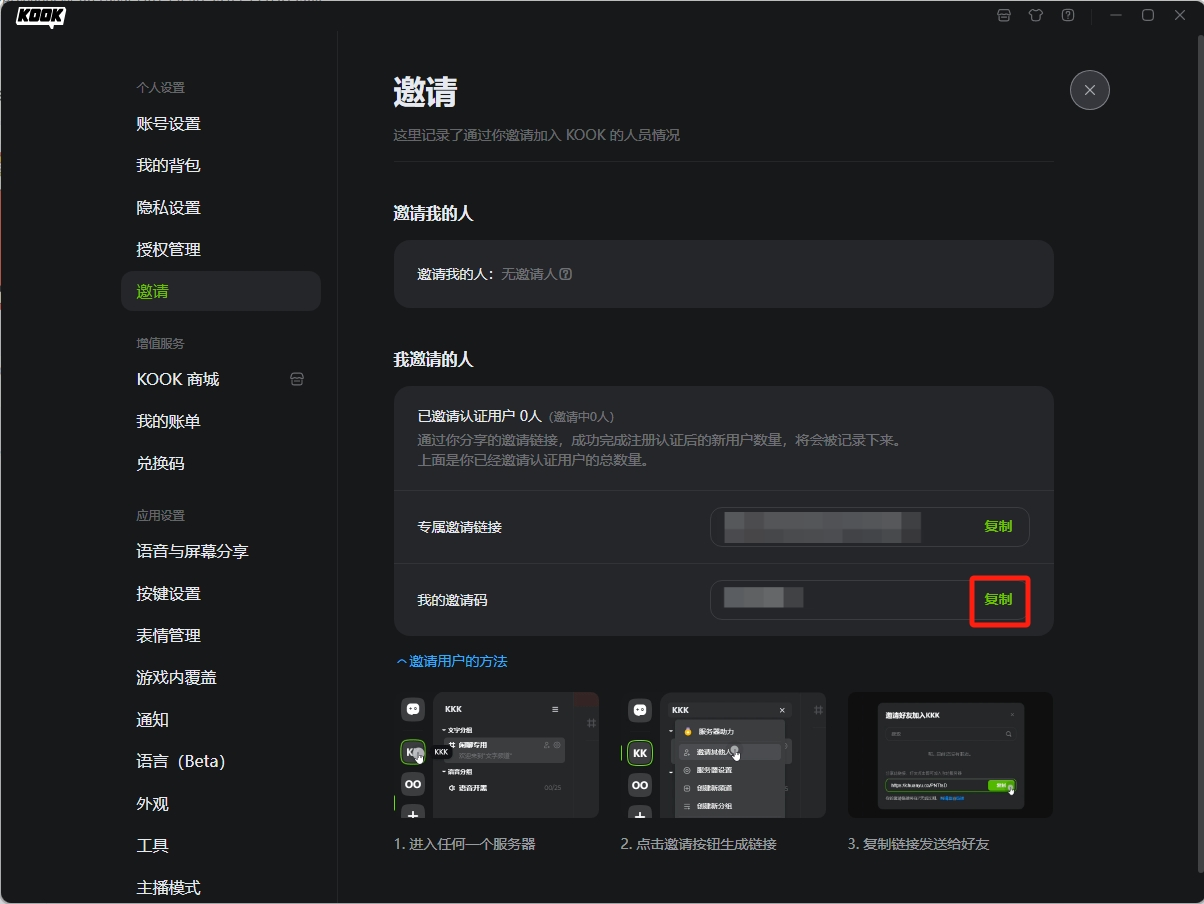Close settings with the round X button
The width and height of the screenshot is (1204, 904).
pos(1090,90)
